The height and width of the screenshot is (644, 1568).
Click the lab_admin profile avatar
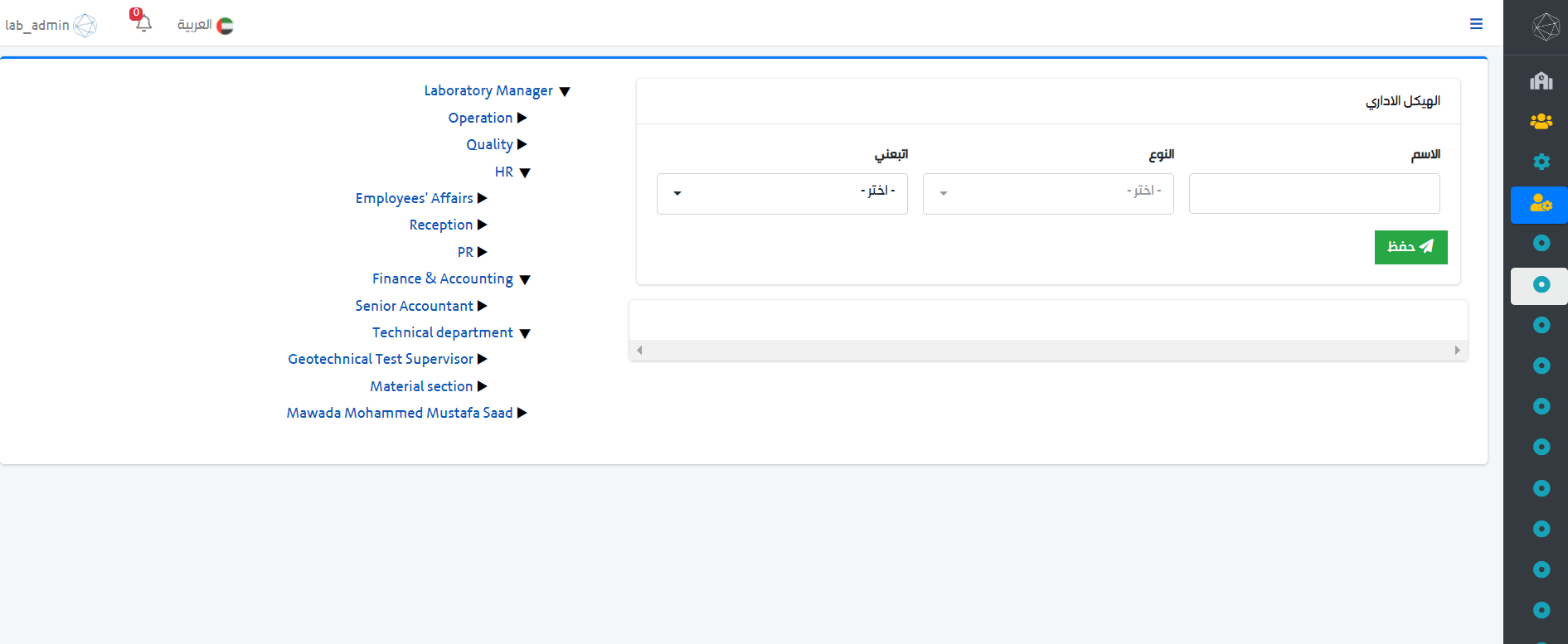(85, 26)
